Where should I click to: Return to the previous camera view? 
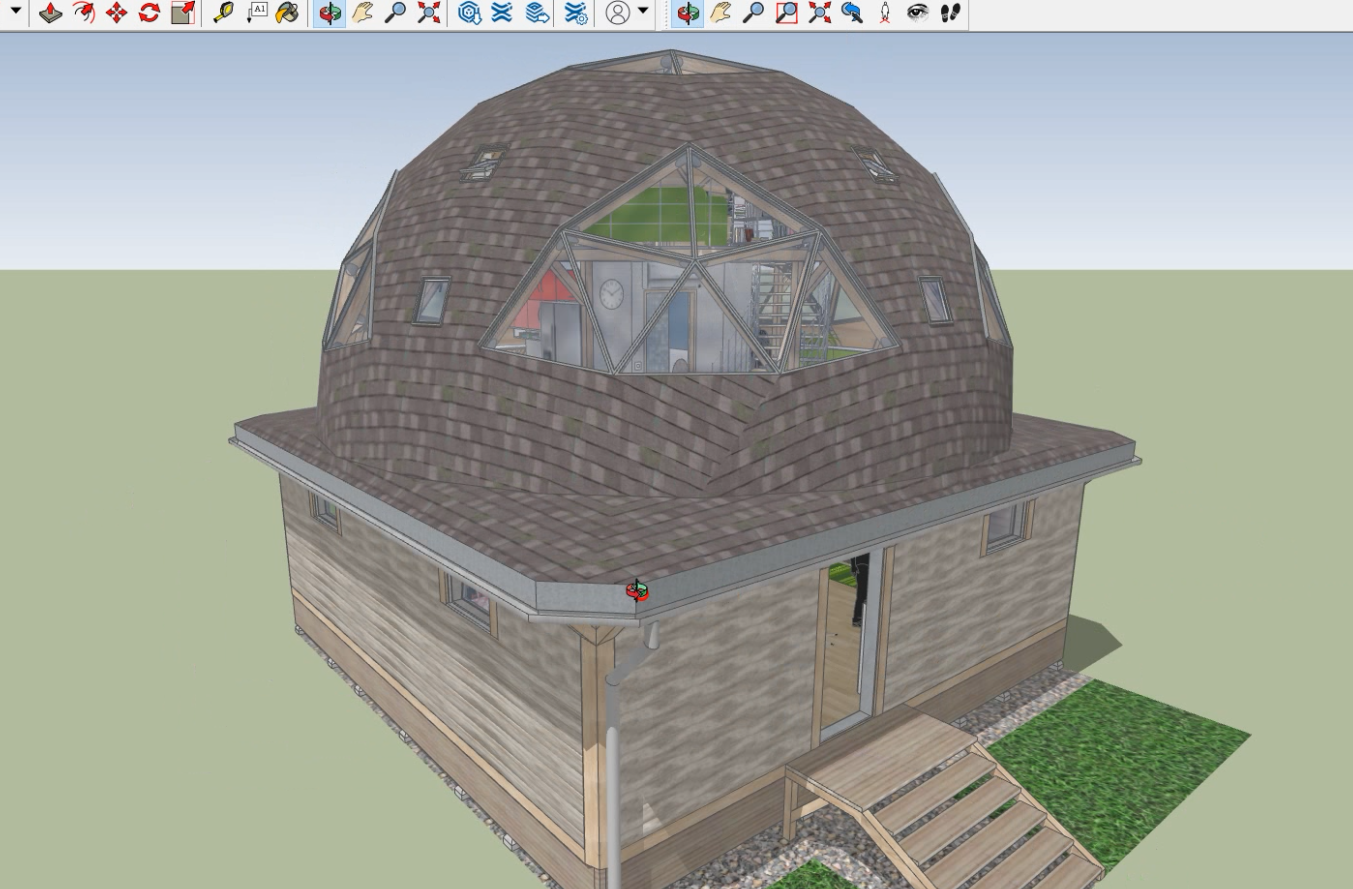(852, 12)
